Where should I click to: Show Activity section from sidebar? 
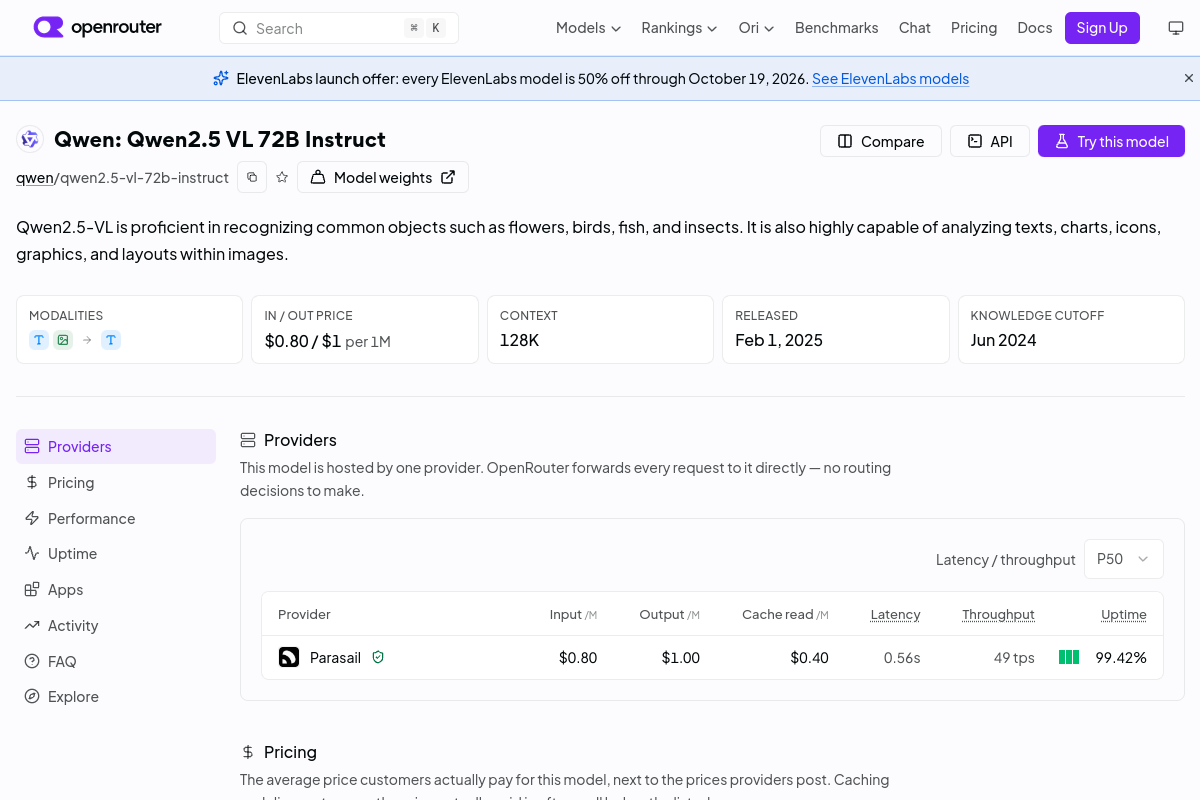tap(116, 626)
